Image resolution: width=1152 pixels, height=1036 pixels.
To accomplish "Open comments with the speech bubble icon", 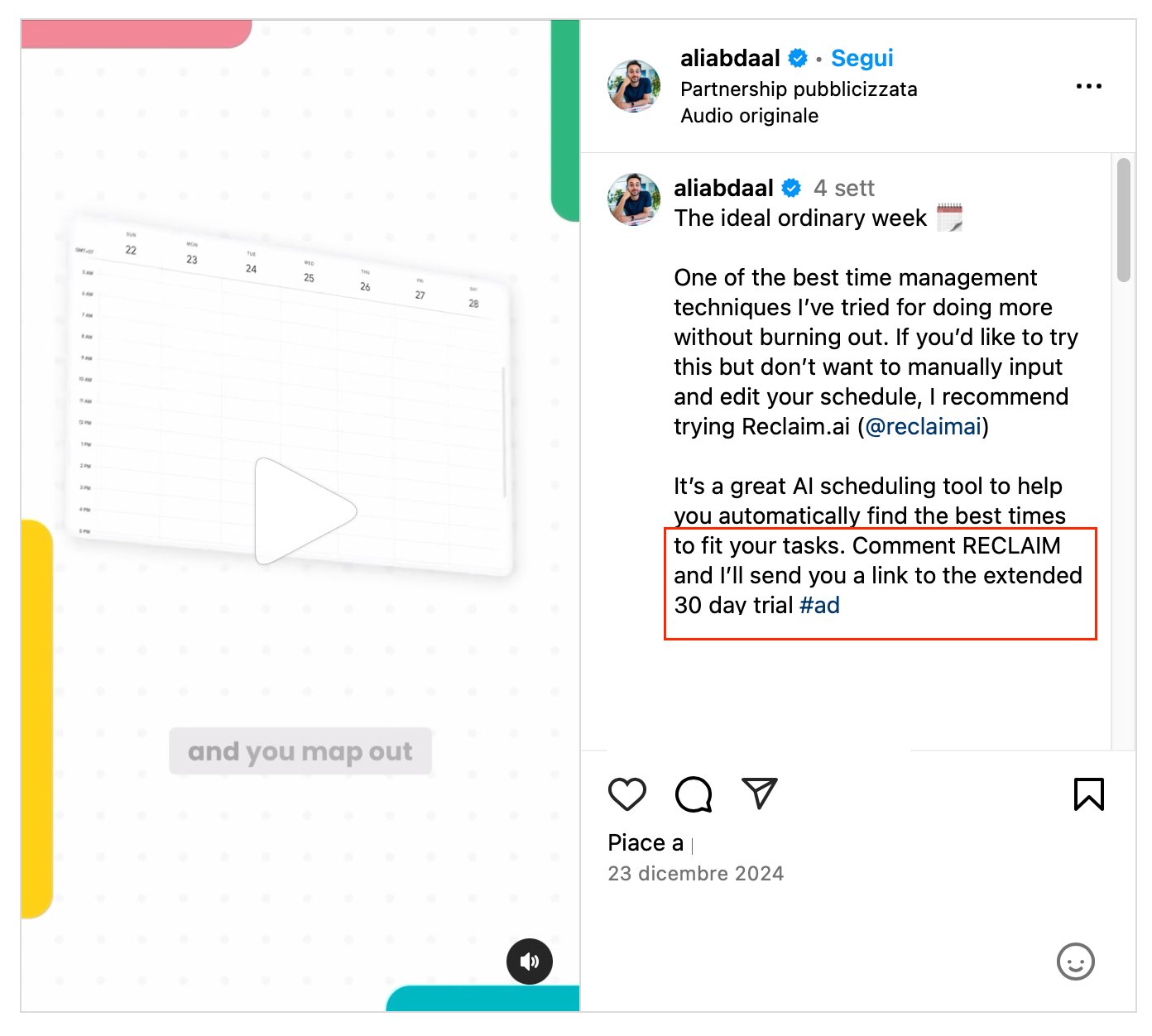I will click(694, 794).
